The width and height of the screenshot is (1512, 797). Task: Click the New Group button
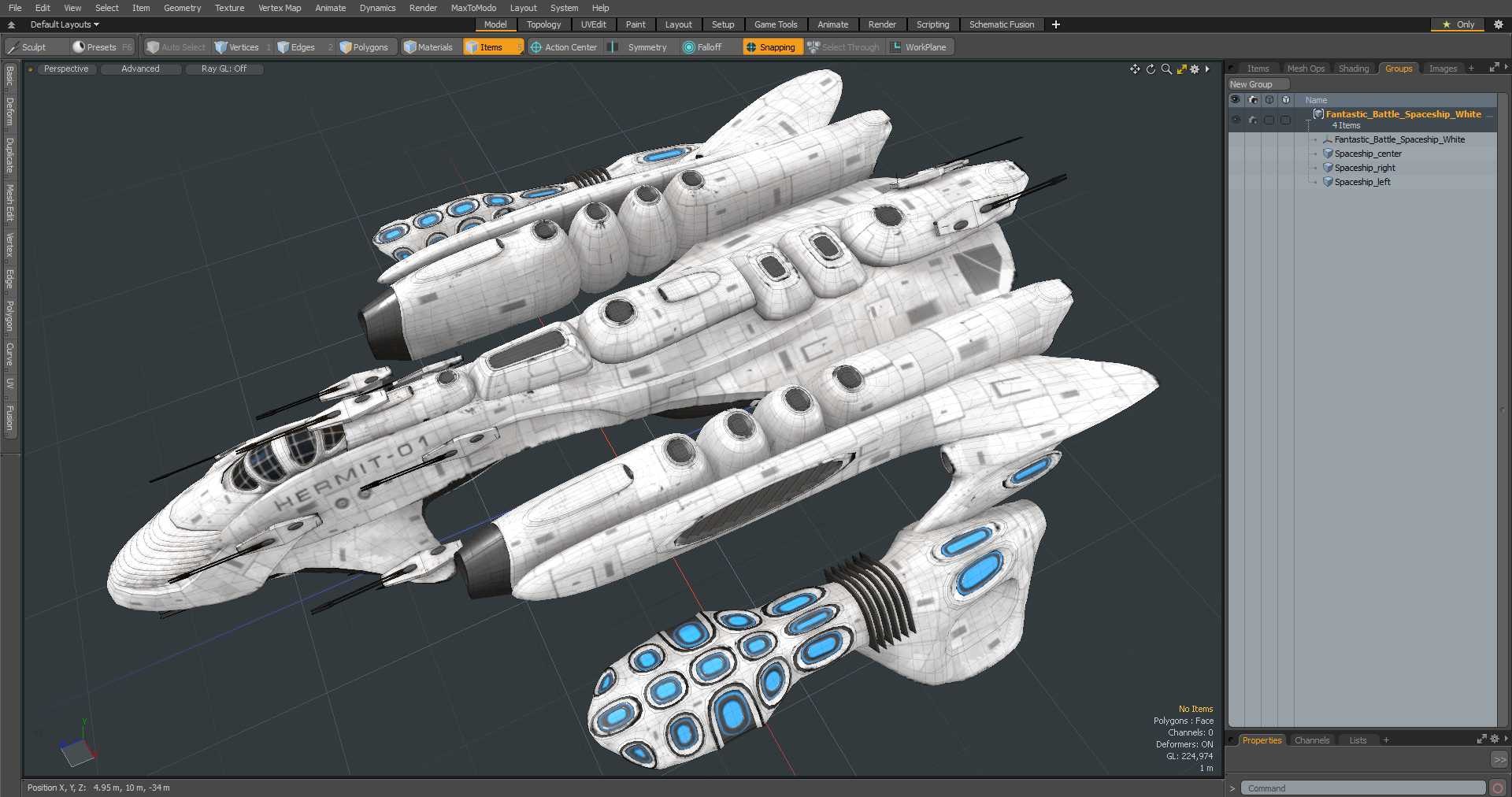[1258, 84]
